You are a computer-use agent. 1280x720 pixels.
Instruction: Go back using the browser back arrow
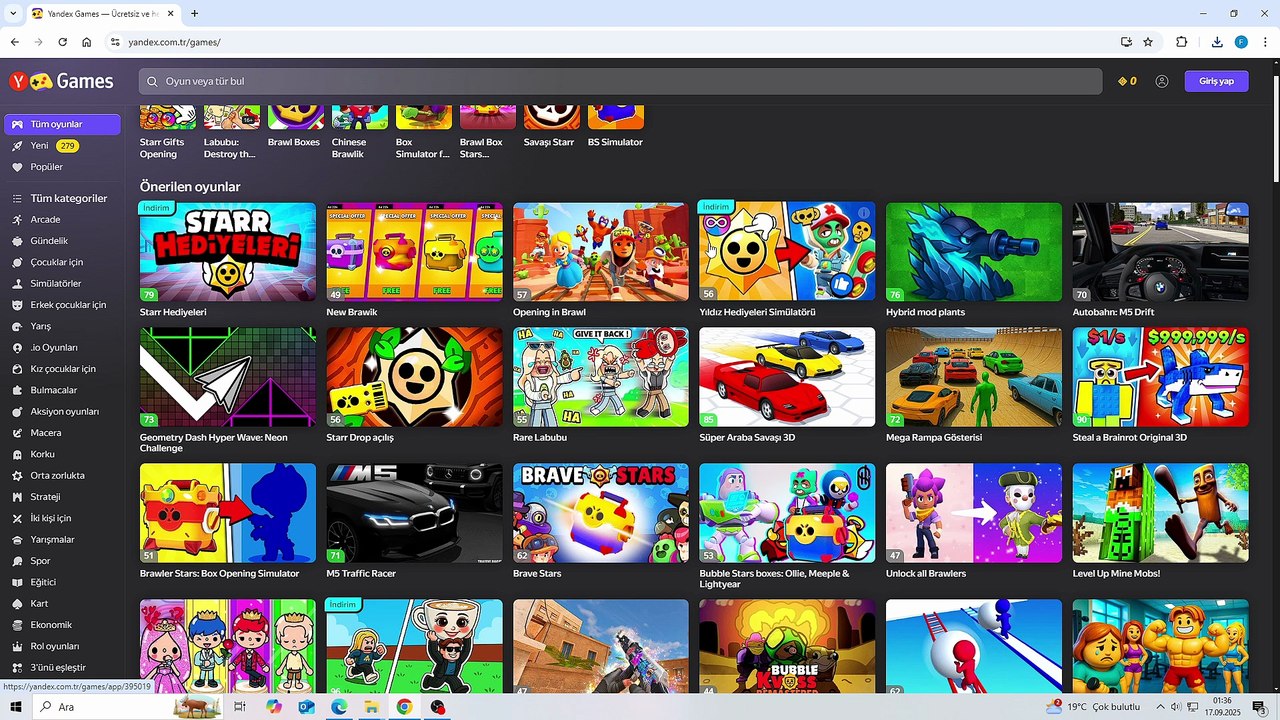pos(14,42)
